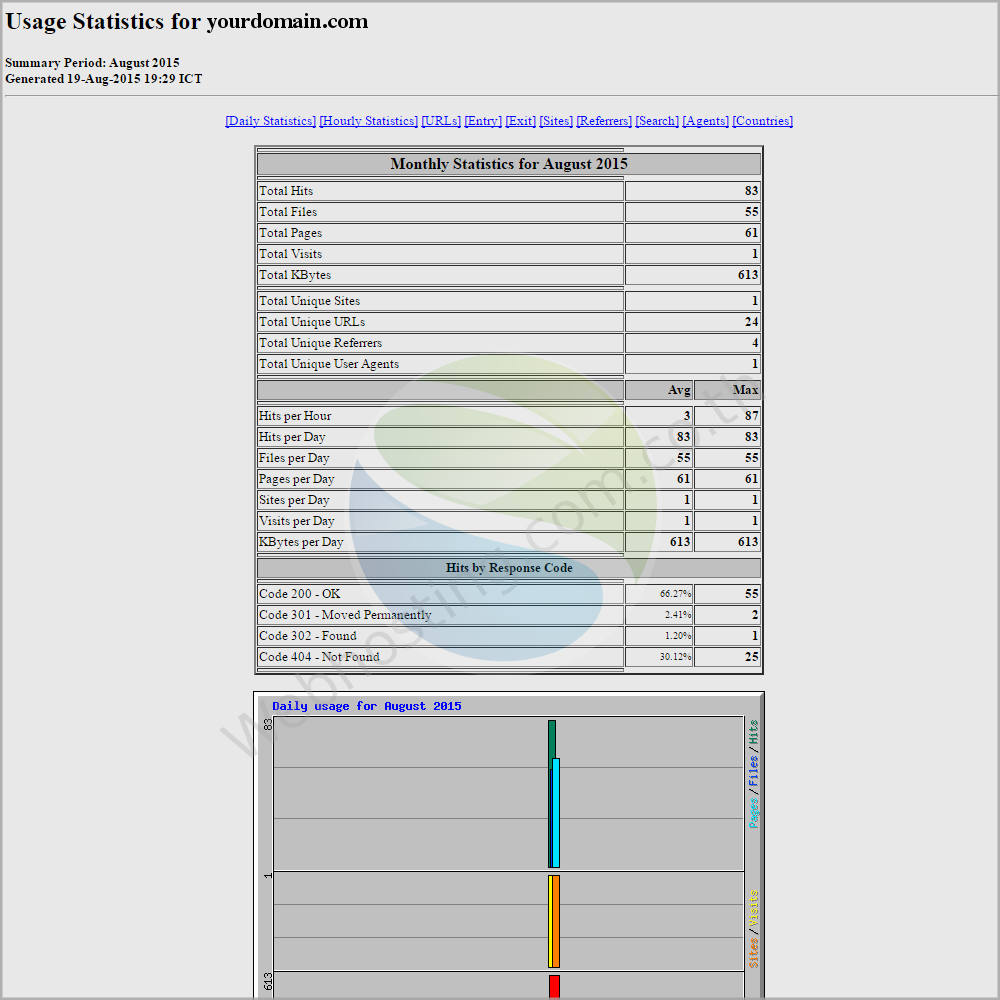The width and height of the screenshot is (1000, 1000).
Task: Click the Hits per Day label
Action: (x=292, y=437)
